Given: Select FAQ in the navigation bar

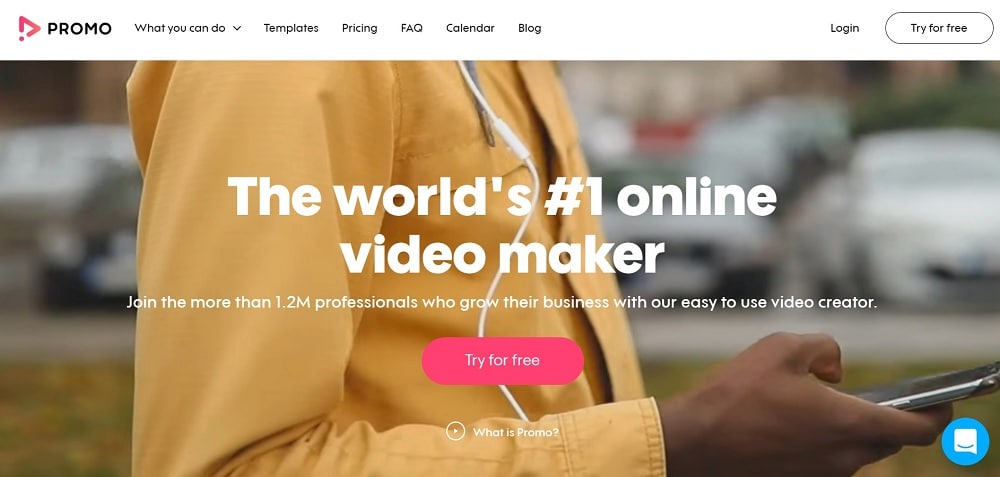Looking at the screenshot, I should (x=411, y=28).
